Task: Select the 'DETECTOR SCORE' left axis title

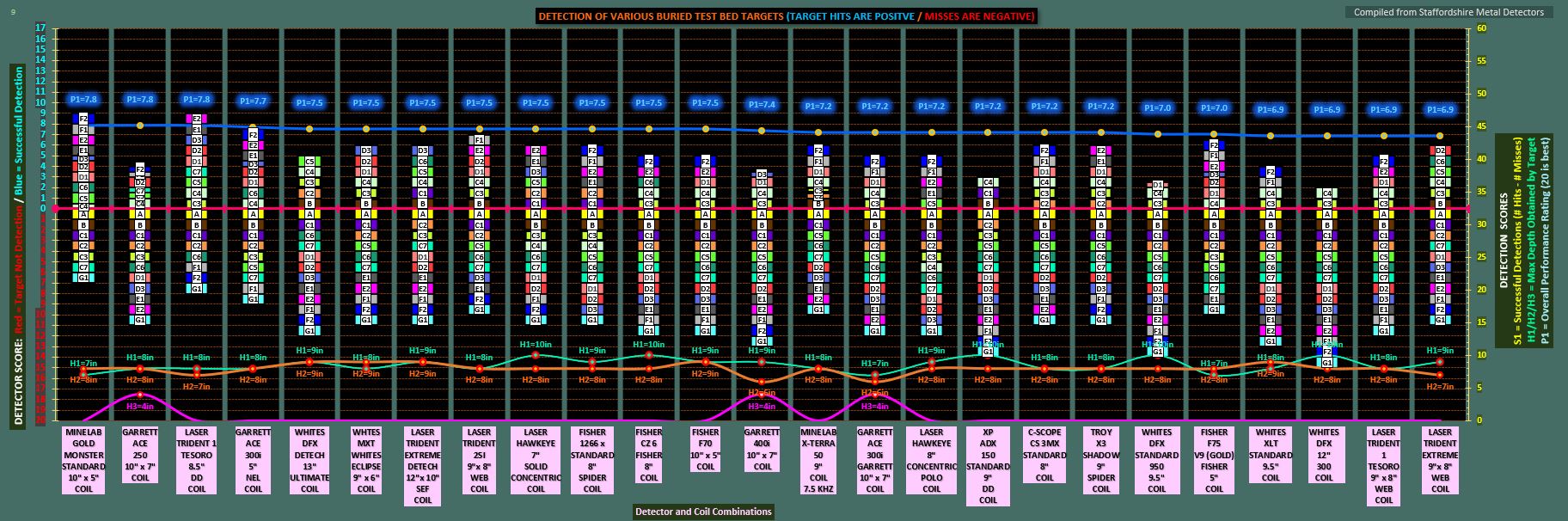Action: [18, 245]
